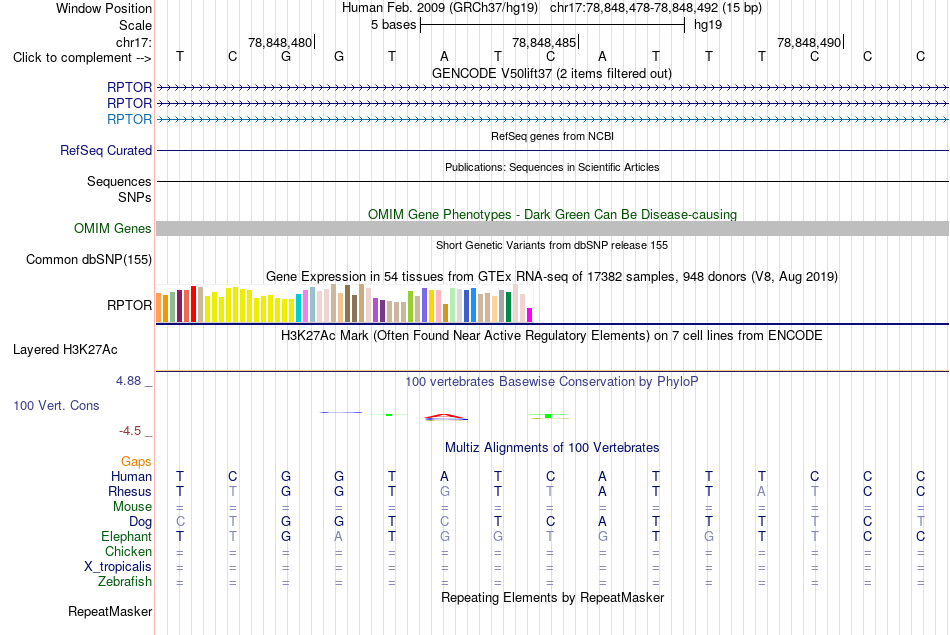This screenshot has height=635, width=950.
Task: Click the GENCODE V50lift37 track title
Action: pyautogui.click(x=551, y=73)
